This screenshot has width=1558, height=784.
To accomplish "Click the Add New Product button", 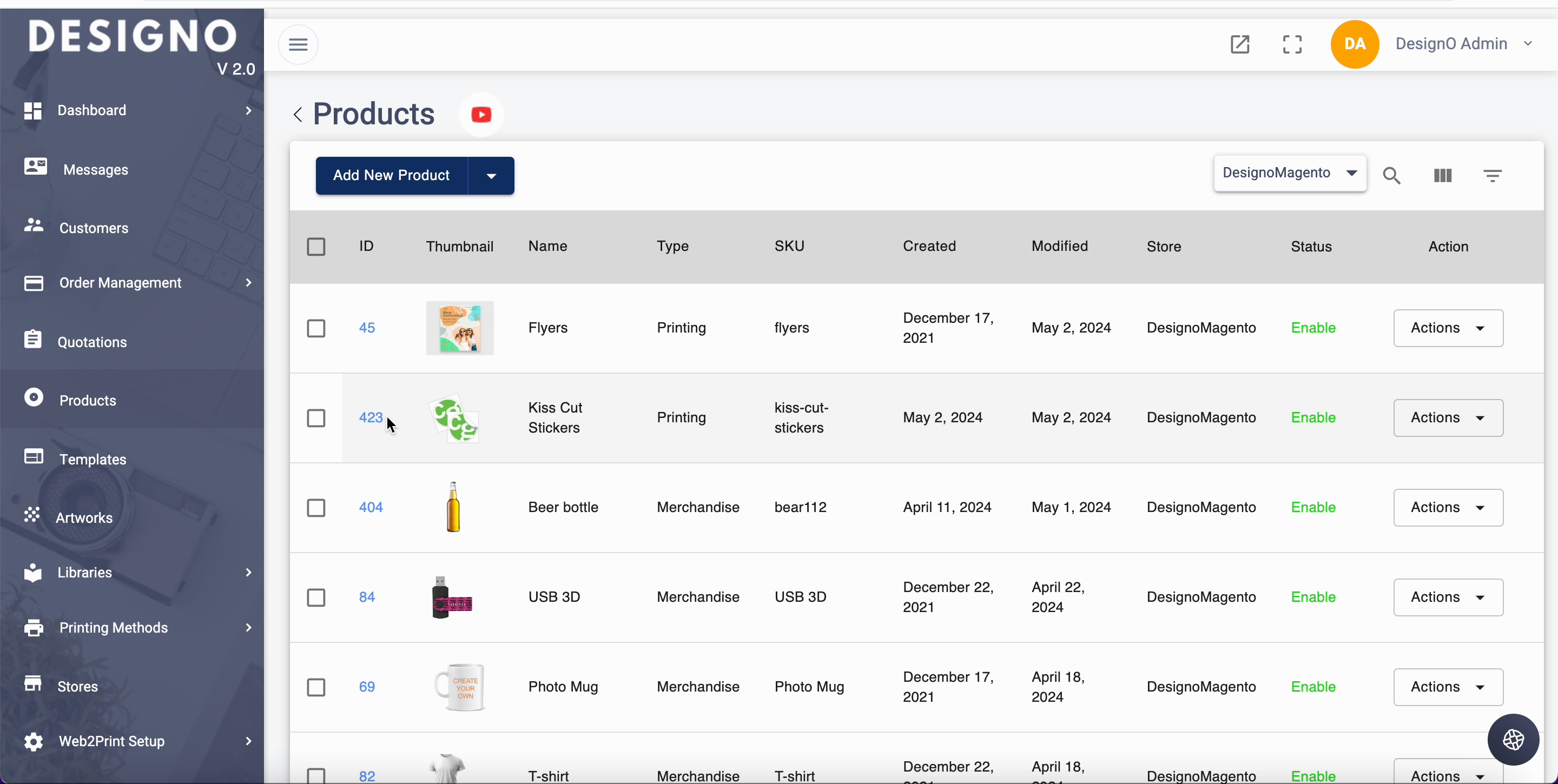I will (x=391, y=176).
